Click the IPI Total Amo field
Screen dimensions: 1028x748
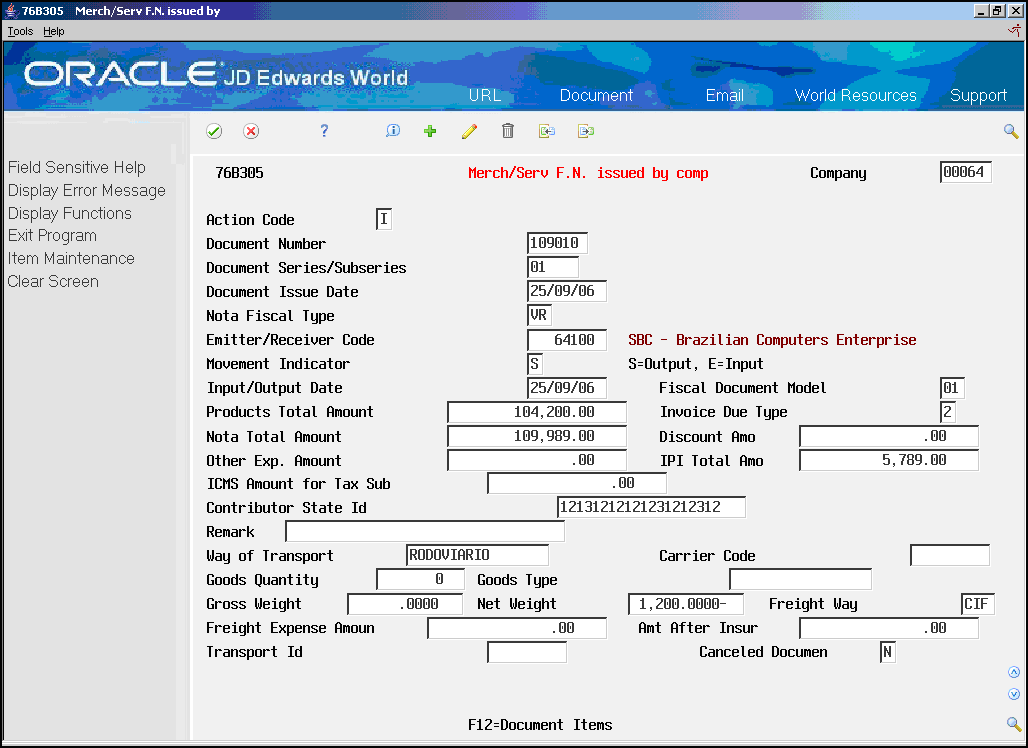tap(888, 460)
